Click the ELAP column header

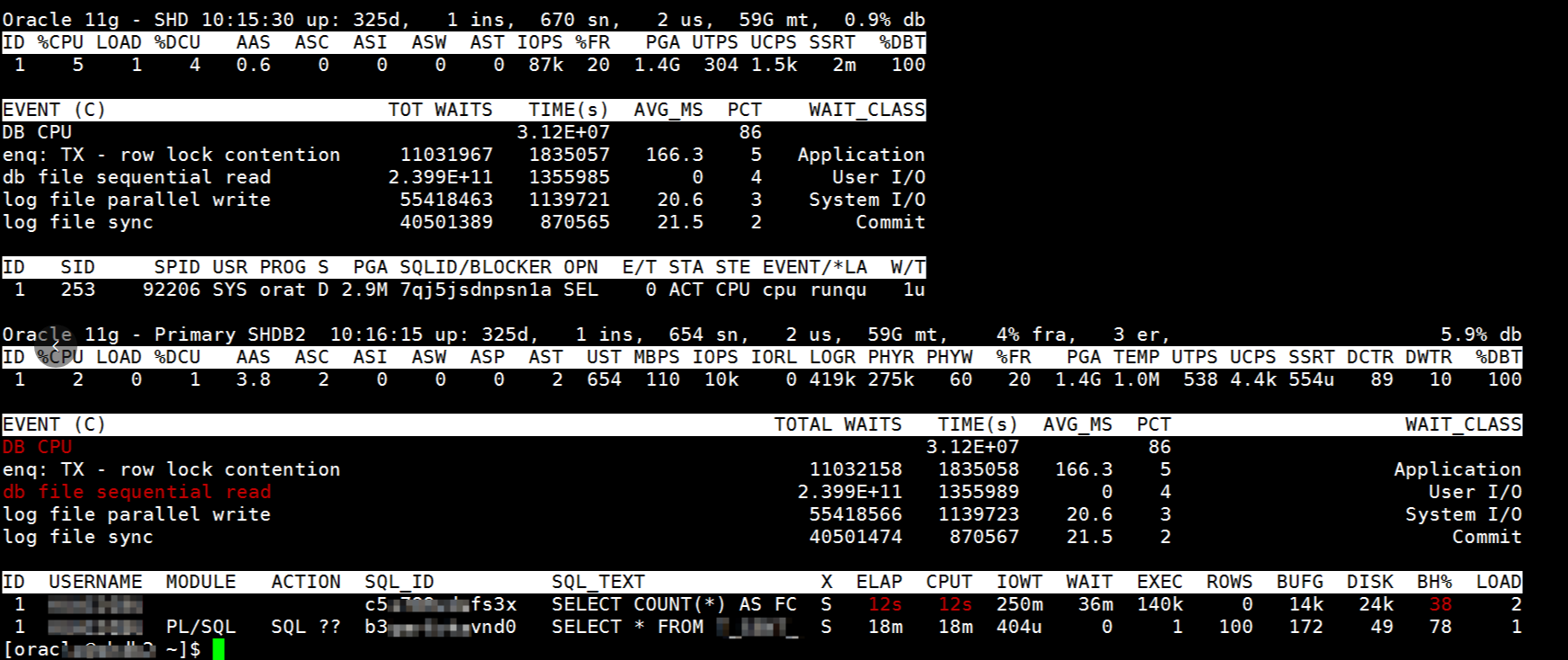tap(879, 582)
